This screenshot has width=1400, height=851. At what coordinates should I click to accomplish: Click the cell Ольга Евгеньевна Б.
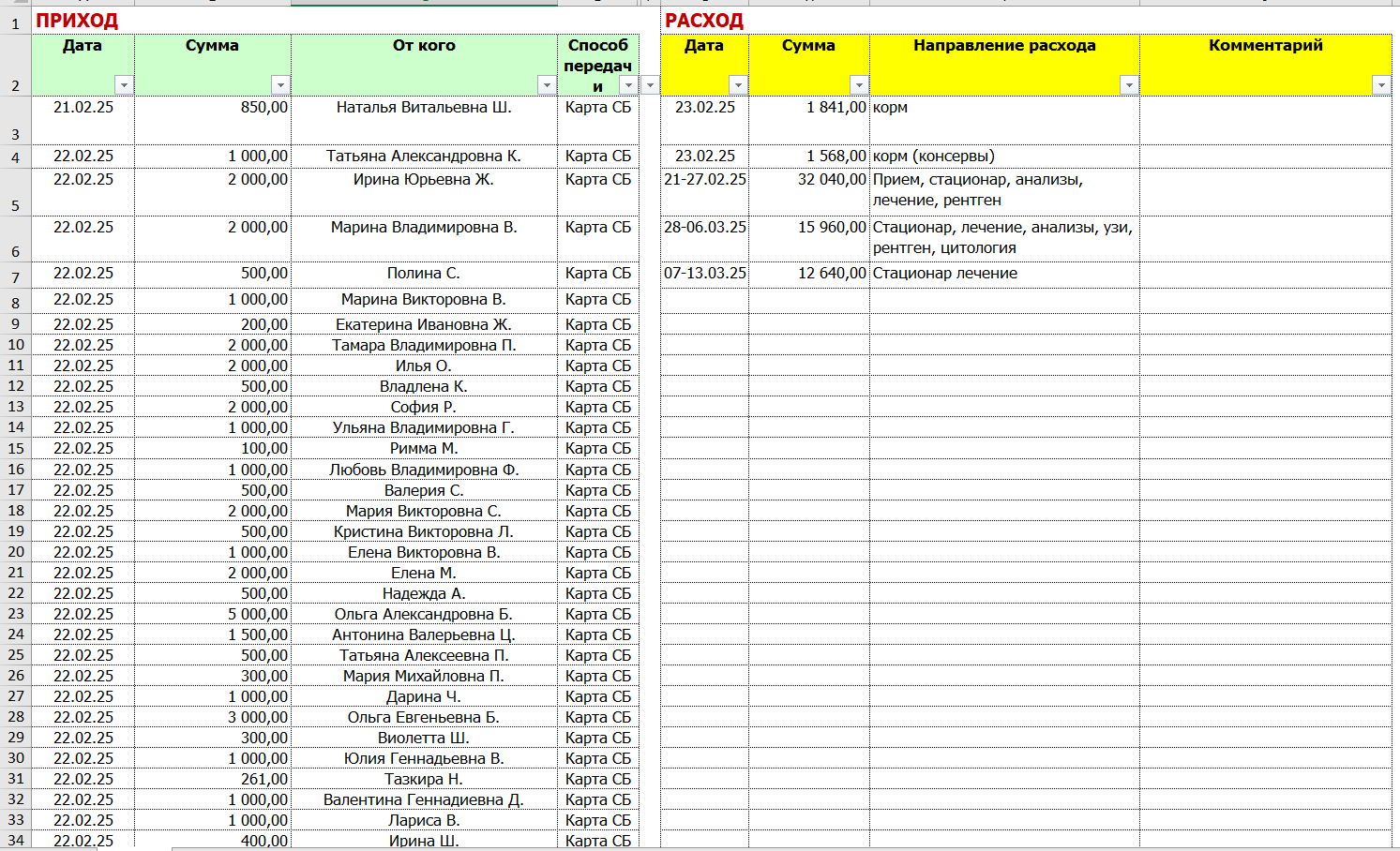pos(425,717)
